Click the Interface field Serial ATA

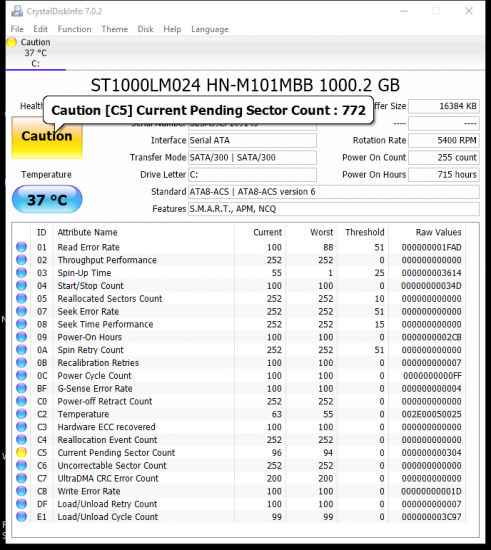pyautogui.click(x=252, y=140)
